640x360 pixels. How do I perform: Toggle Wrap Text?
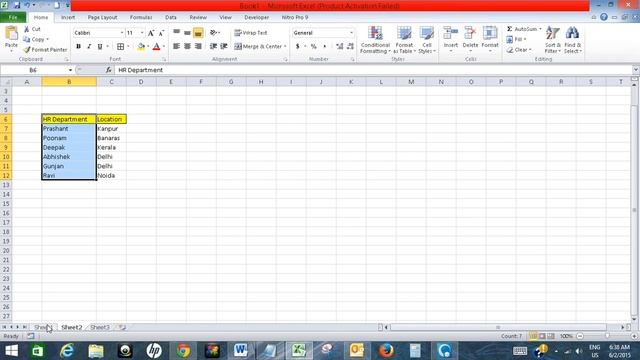pos(251,33)
